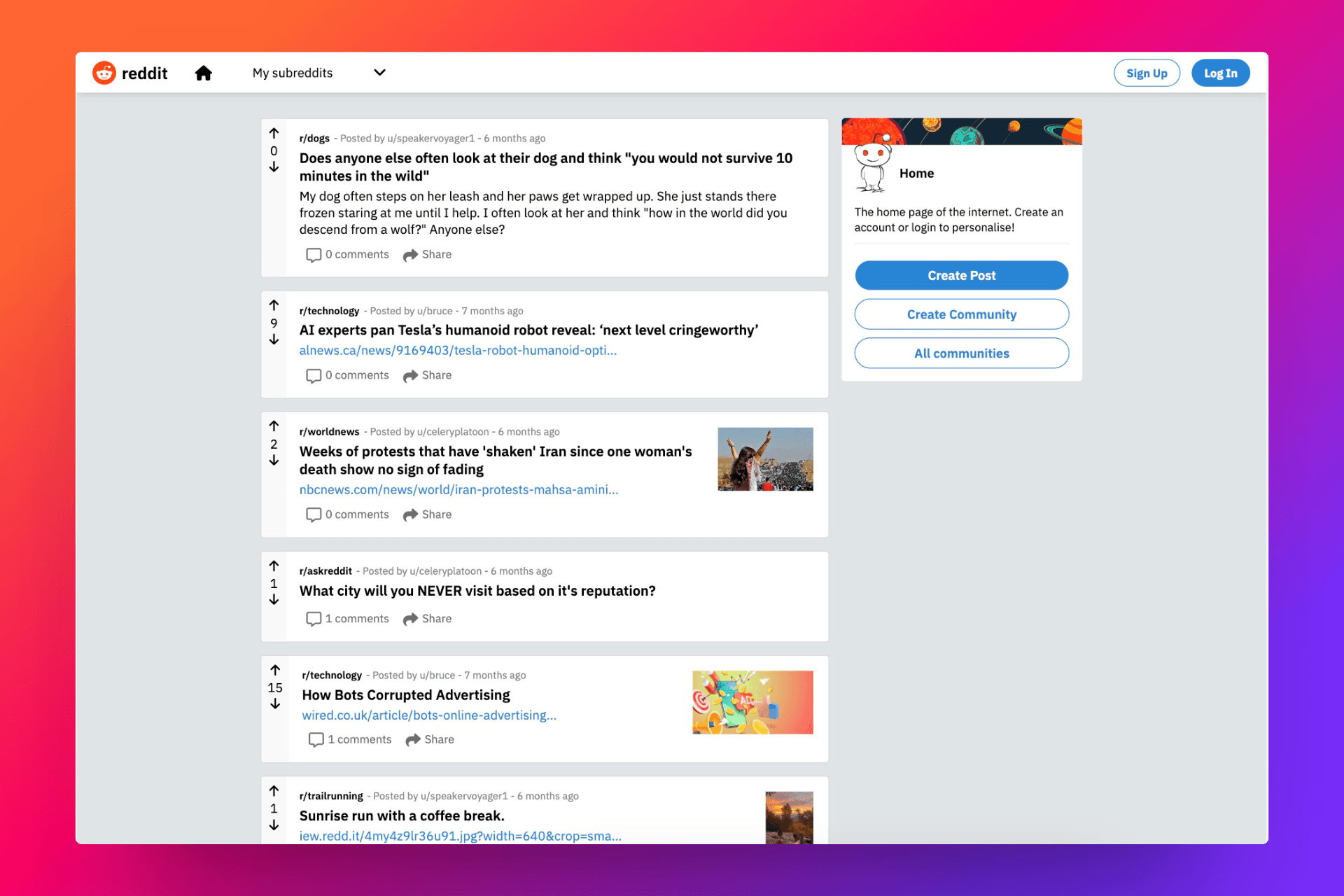Select the 'Create Community' option in sidebar
This screenshot has width=1344, height=896.
(961, 314)
